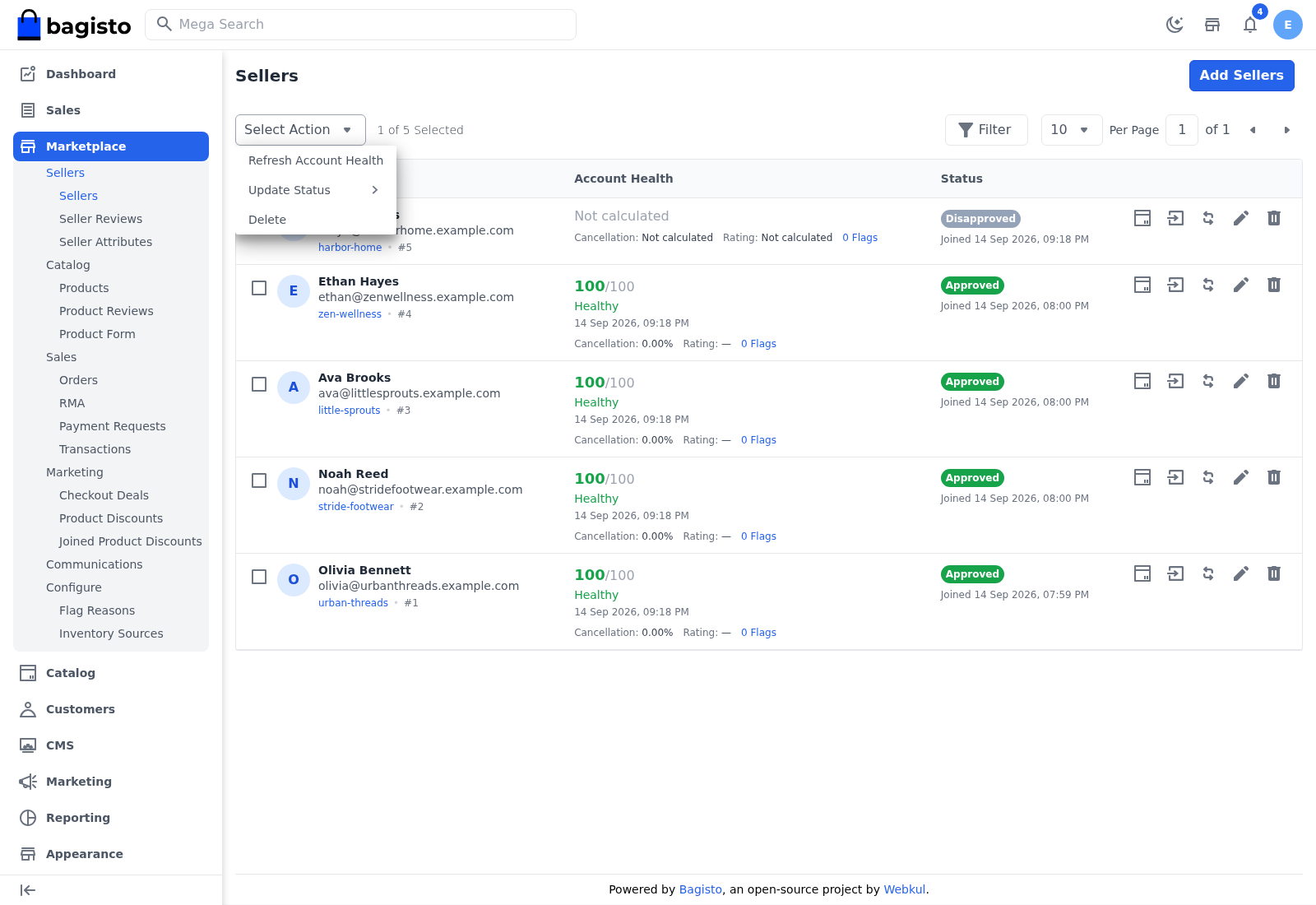
Task: Click the products icon in Ava Brooks row
Action: (1142, 381)
